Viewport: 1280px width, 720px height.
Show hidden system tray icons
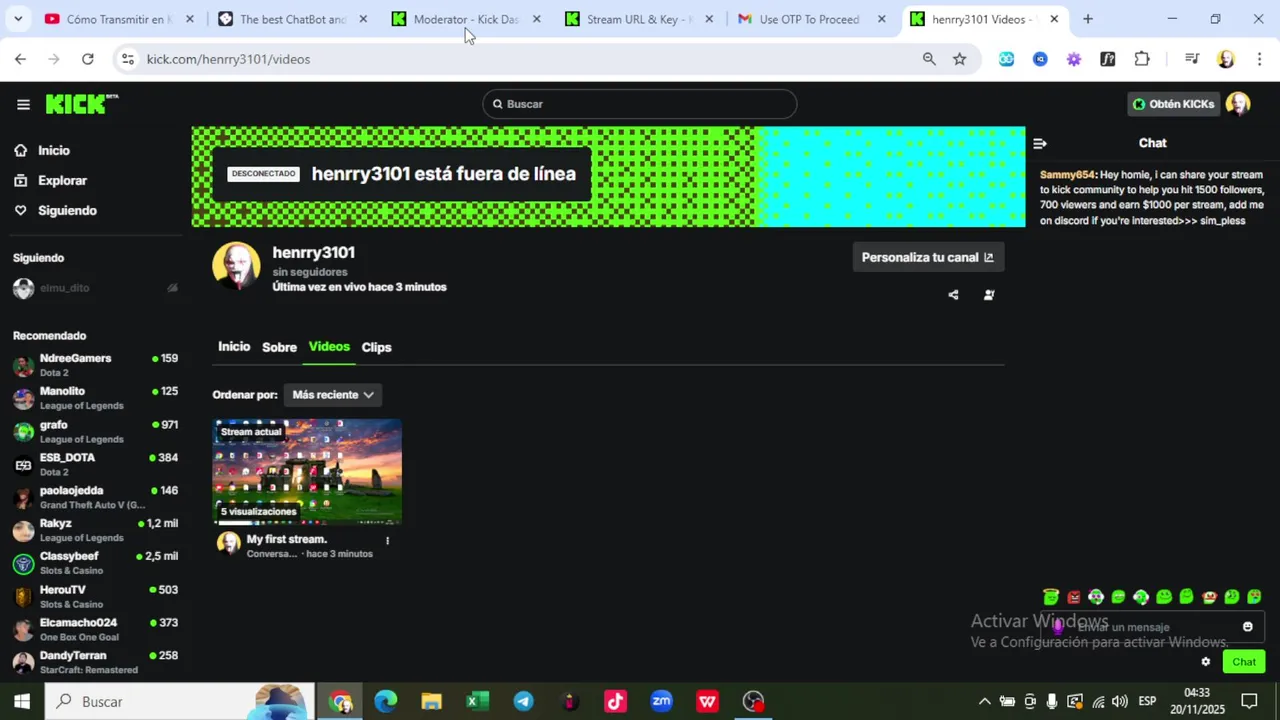984,701
